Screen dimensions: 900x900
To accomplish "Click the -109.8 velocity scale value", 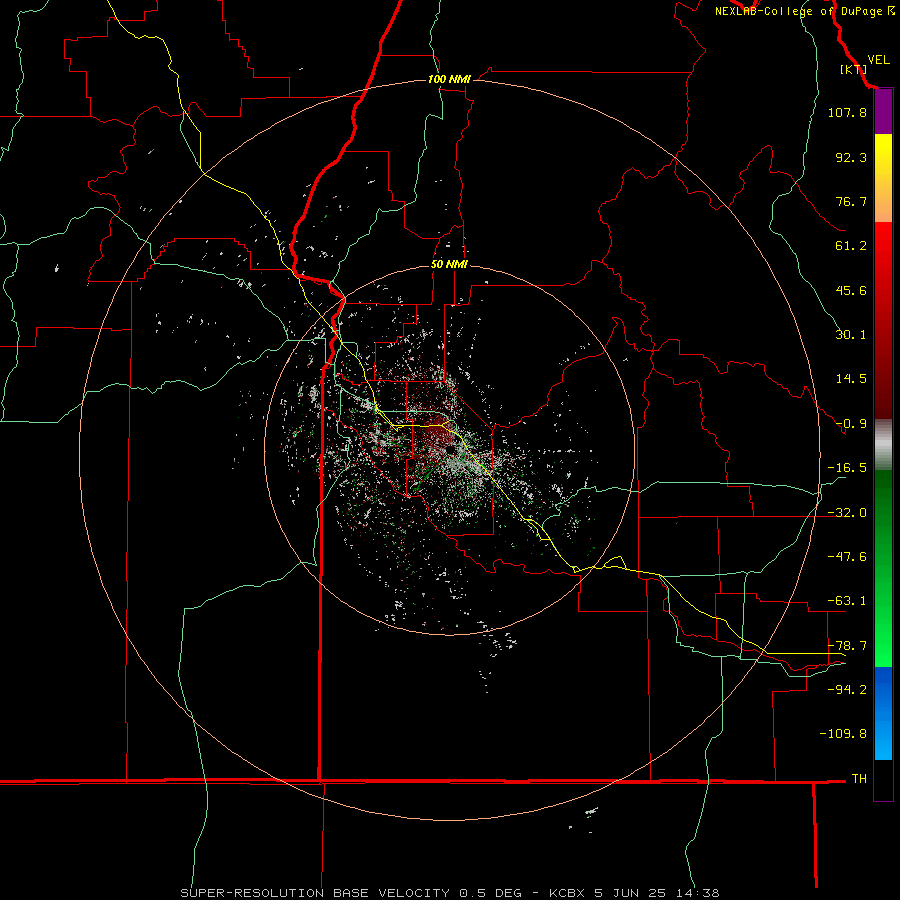I will coord(843,734).
